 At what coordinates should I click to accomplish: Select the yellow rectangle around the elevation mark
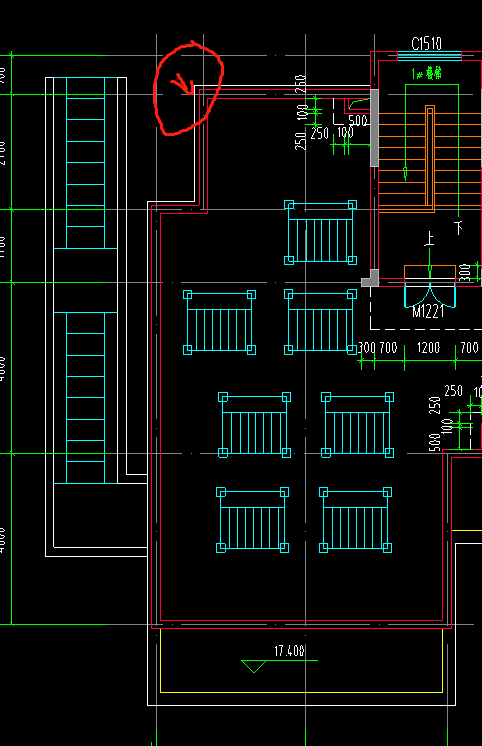302,660
